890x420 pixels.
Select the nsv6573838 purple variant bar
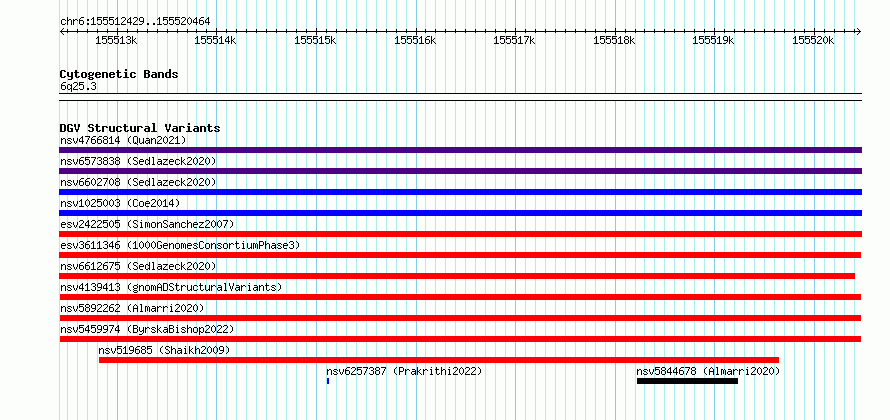pyautogui.click(x=460, y=171)
